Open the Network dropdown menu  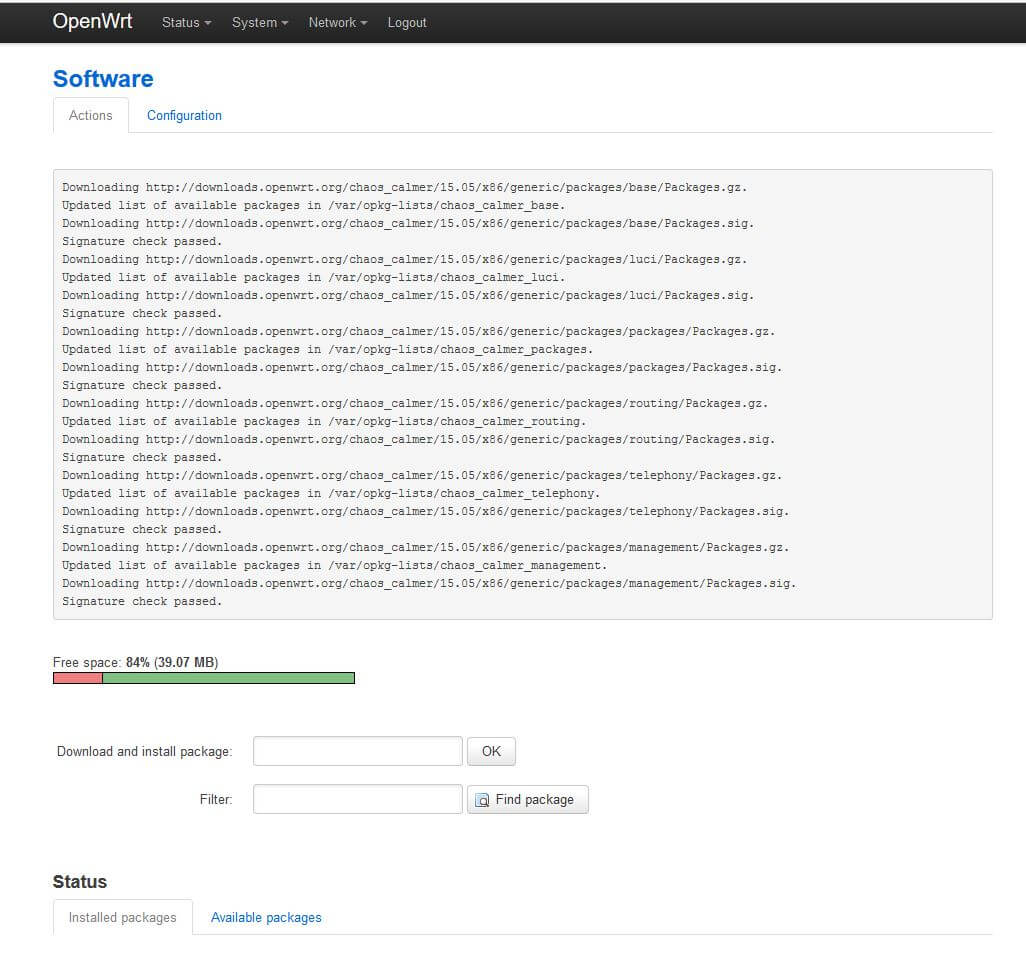click(338, 22)
